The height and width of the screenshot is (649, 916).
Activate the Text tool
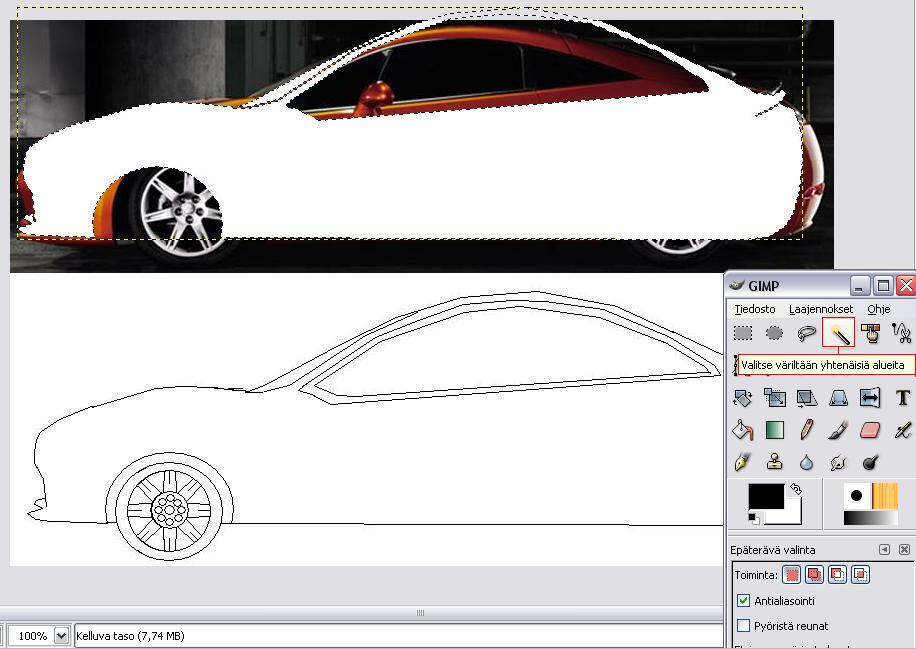coord(902,398)
